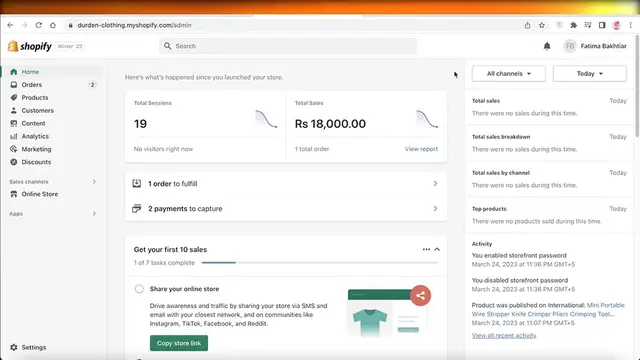Viewport: 640px width, 360px height.
Task: Open browser three-dot menu
Action: tap(631, 25)
